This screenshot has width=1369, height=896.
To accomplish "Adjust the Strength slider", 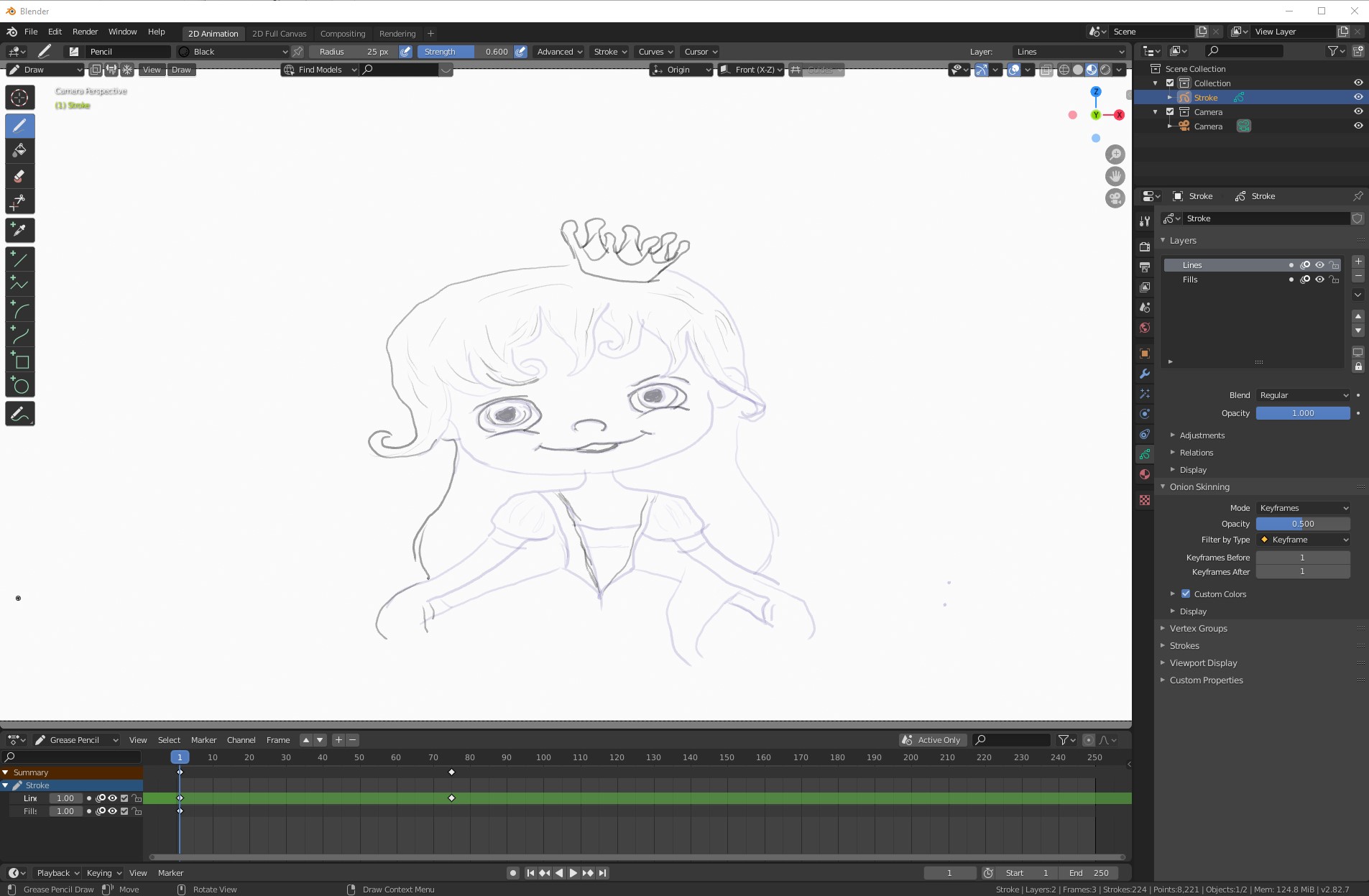I will pos(465,52).
